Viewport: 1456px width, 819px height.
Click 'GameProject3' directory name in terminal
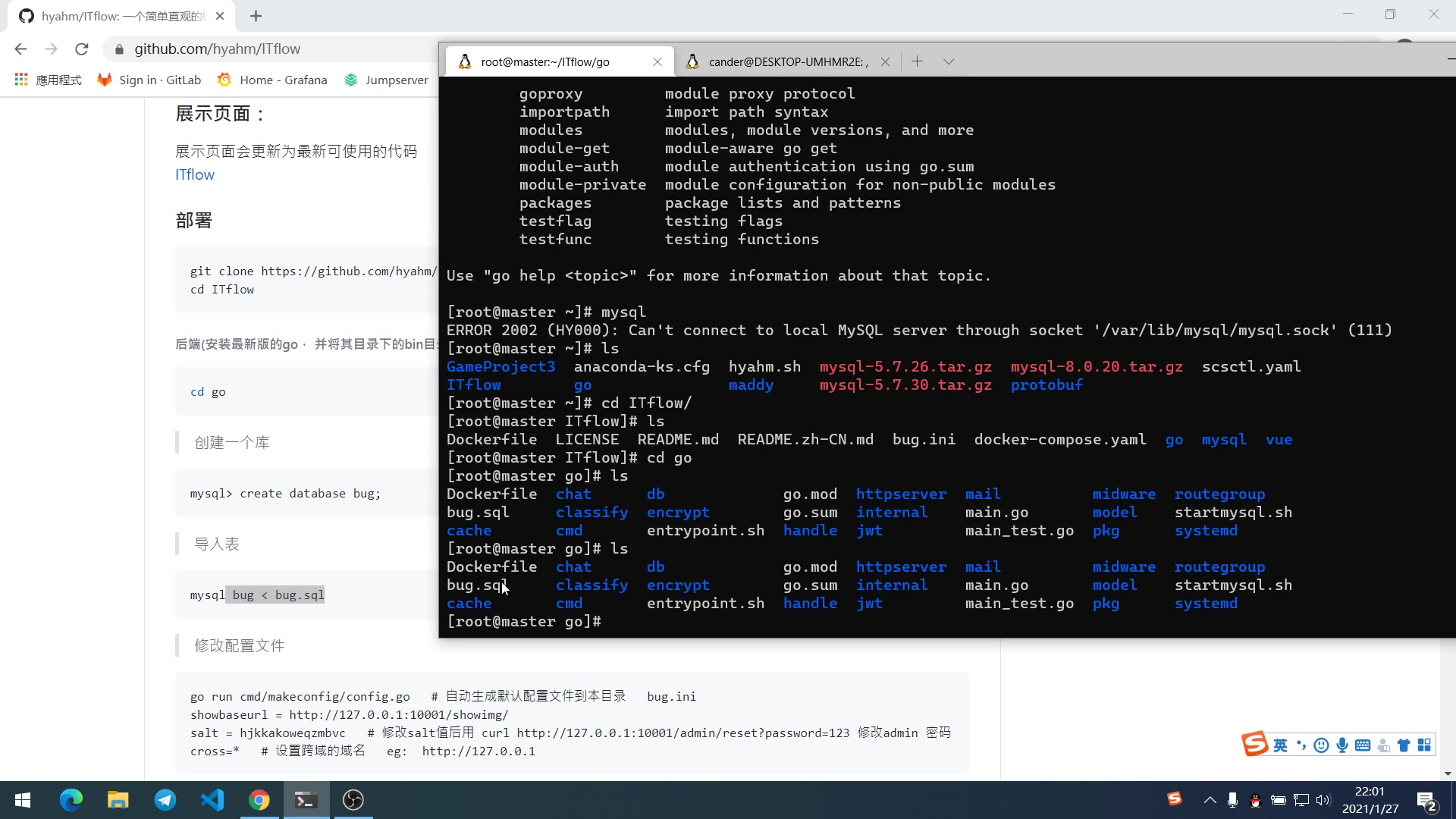(x=501, y=367)
